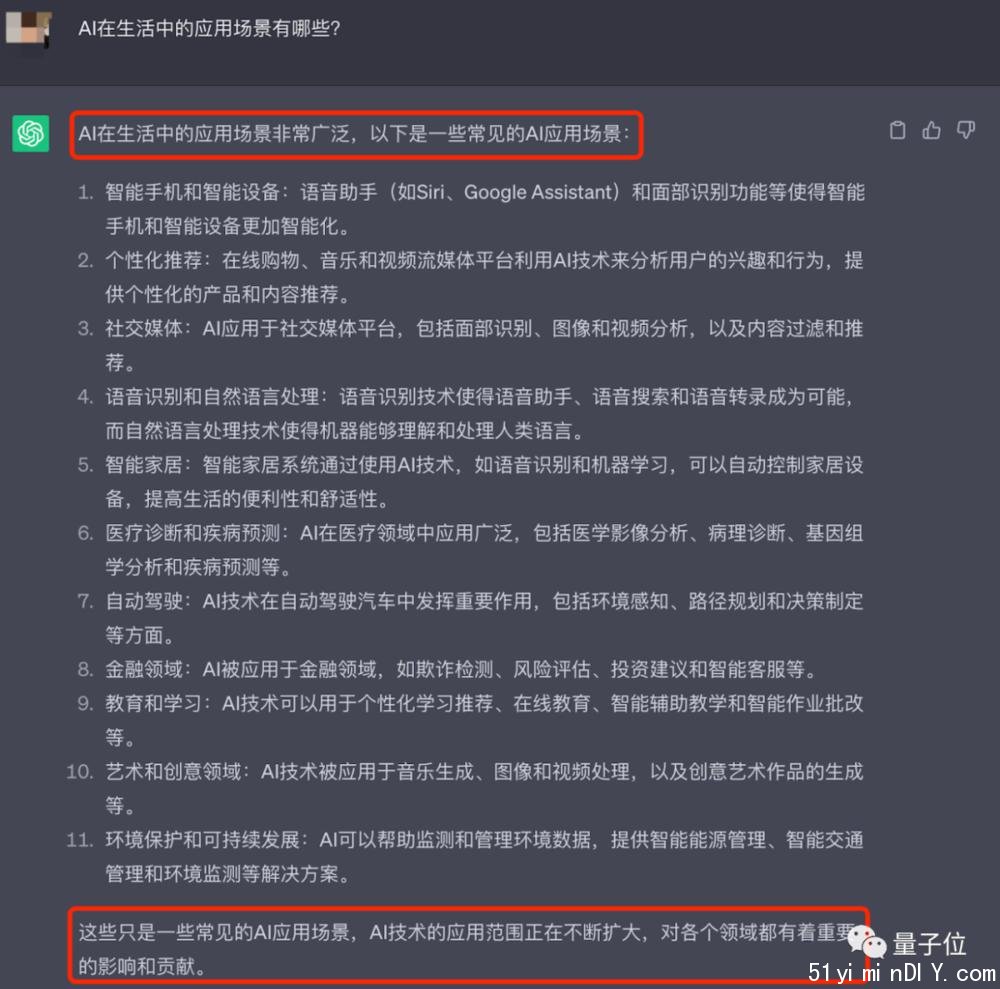
Task: Click the WeChat watermark logo
Action: (x=867, y=942)
